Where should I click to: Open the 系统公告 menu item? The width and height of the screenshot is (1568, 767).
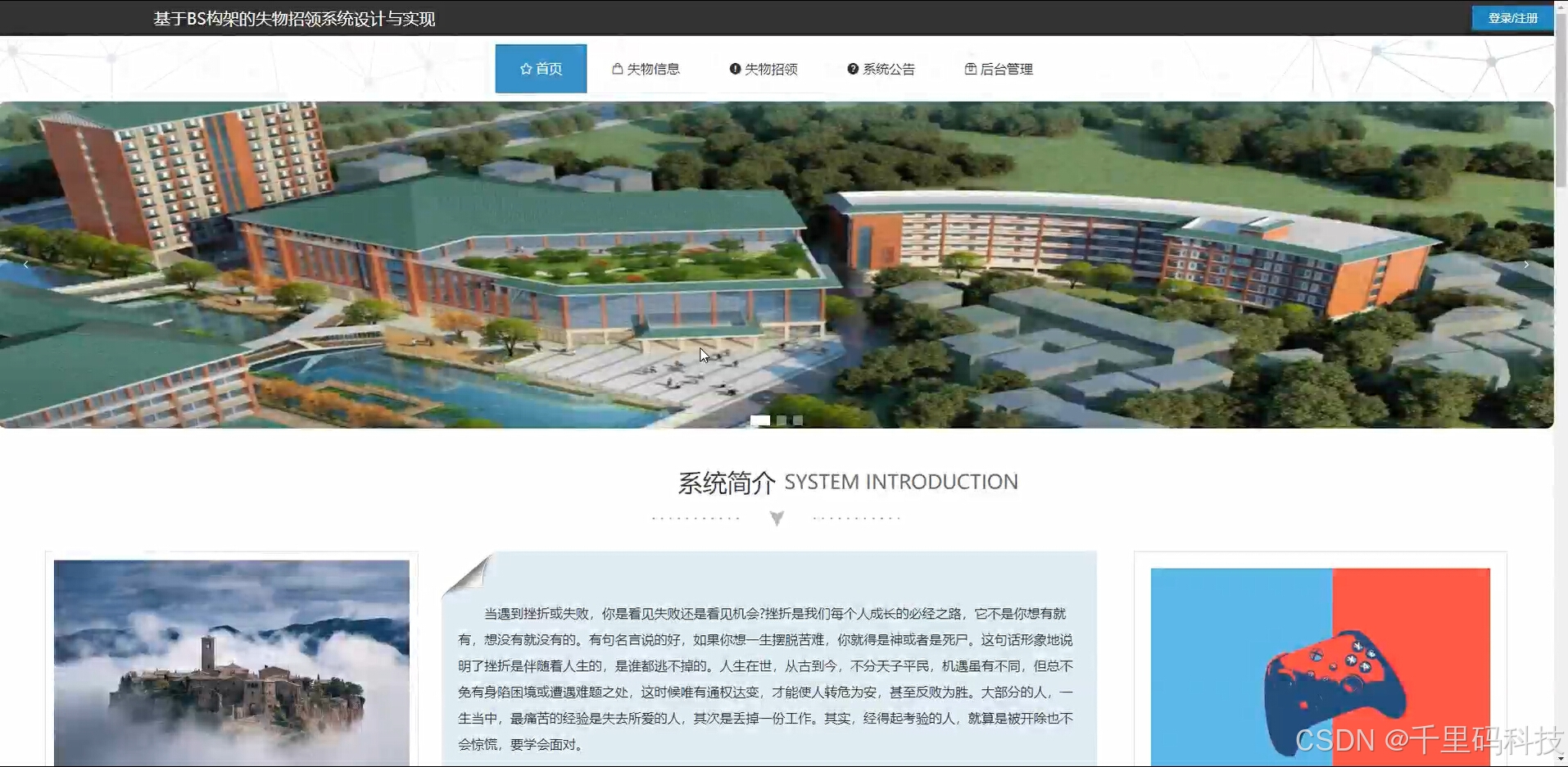tap(881, 69)
